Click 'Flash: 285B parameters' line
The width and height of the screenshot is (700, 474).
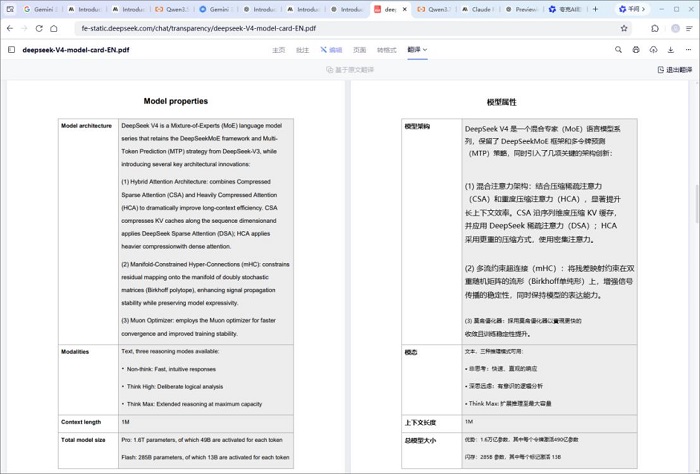[205, 457]
